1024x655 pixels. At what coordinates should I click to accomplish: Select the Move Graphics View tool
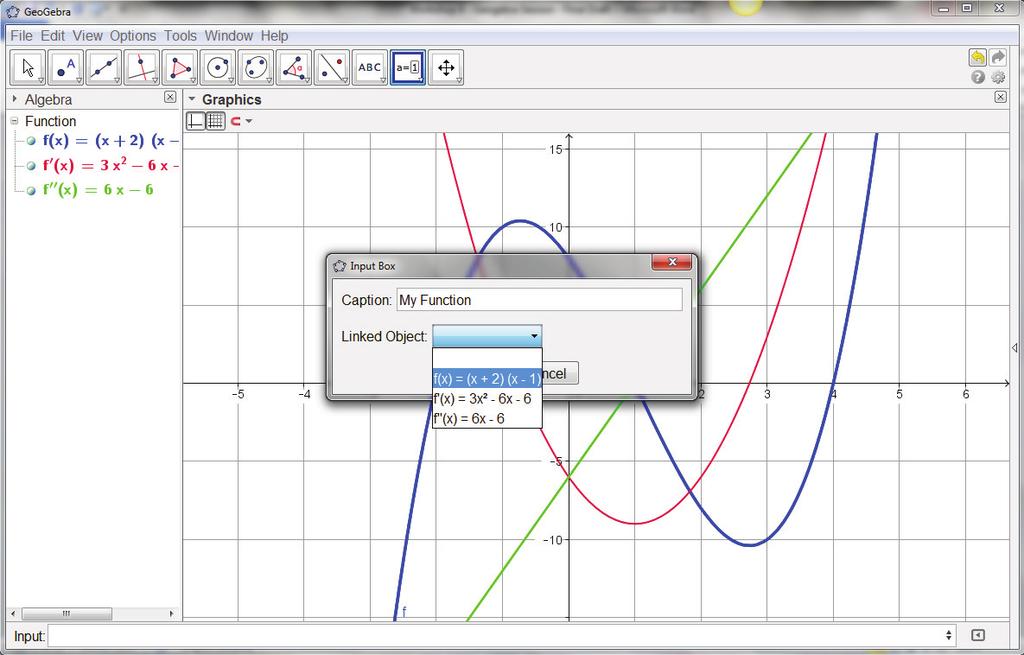click(x=446, y=67)
